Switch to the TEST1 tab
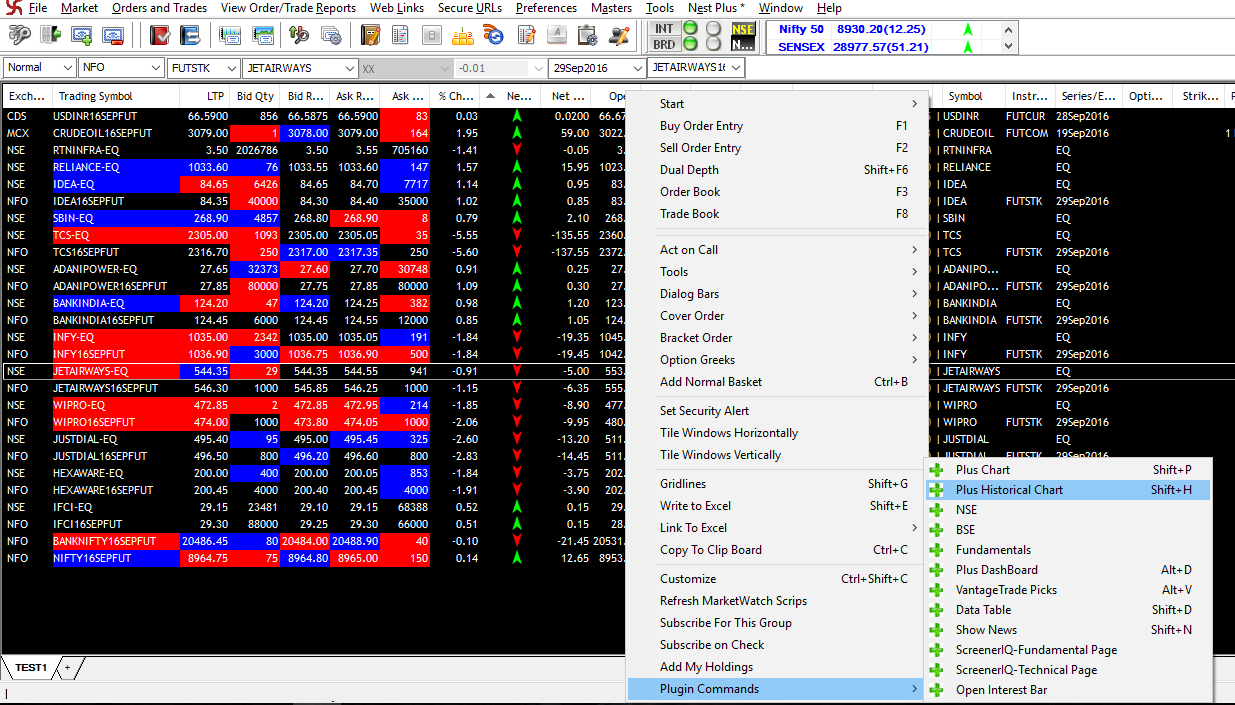 (31, 667)
